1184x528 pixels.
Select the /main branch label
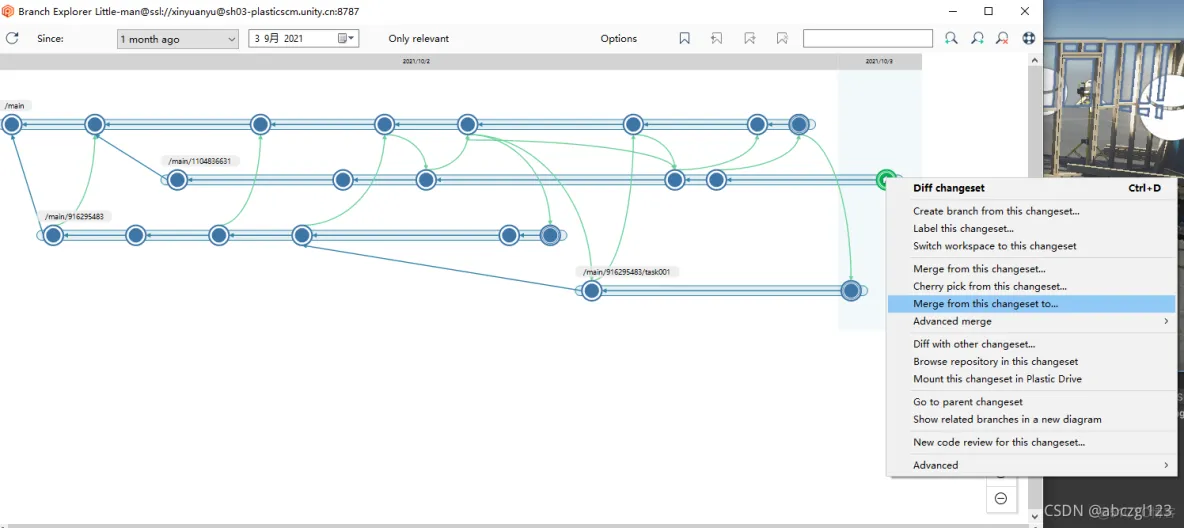[15, 106]
